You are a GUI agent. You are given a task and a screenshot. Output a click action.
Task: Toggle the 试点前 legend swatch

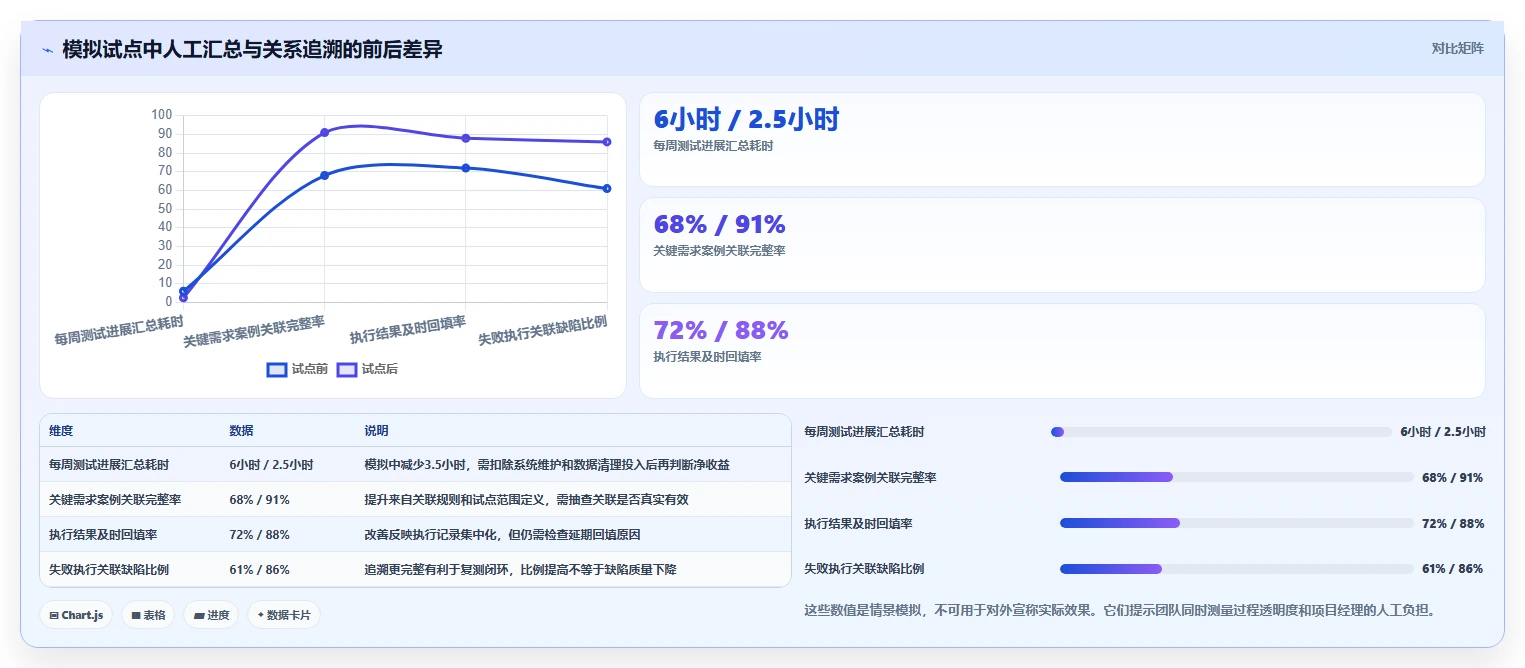277,369
